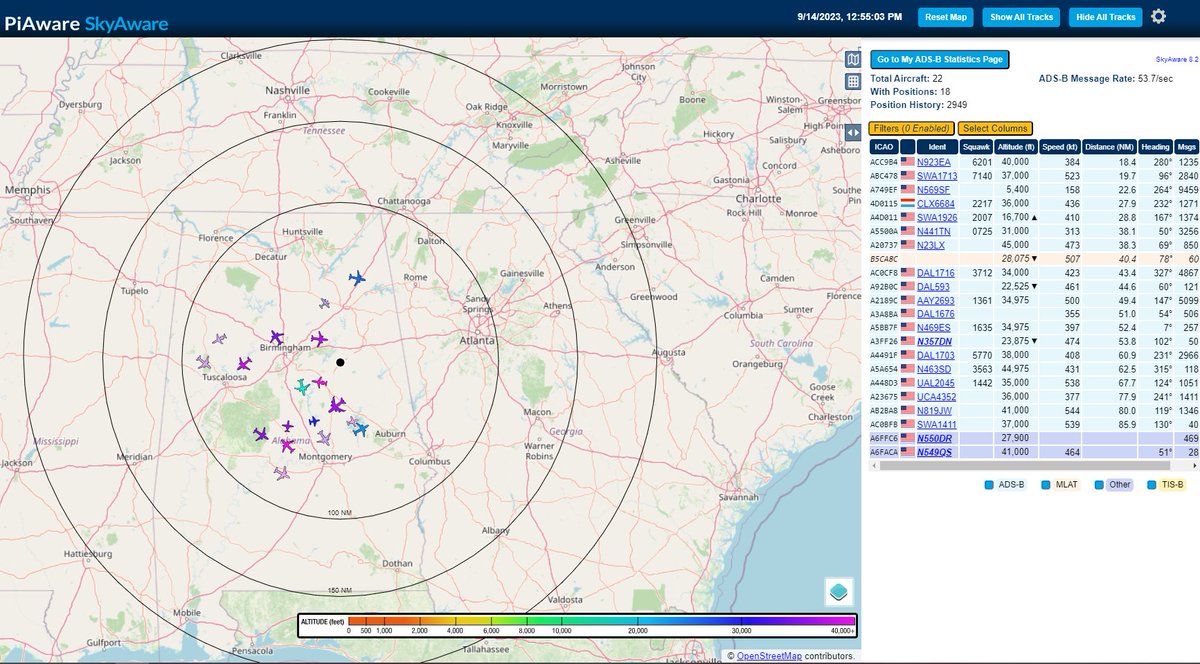The width and height of the screenshot is (1200, 664).
Task: Open SkyAware settings via the gear icon
Action: click(x=1157, y=16)
